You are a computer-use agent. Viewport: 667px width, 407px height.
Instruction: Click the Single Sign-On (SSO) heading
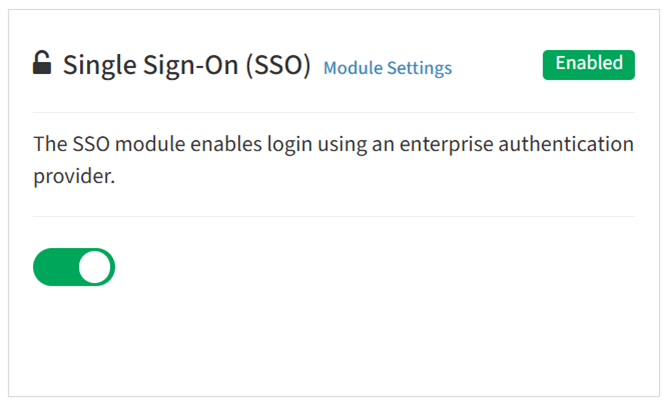(187, 65)
